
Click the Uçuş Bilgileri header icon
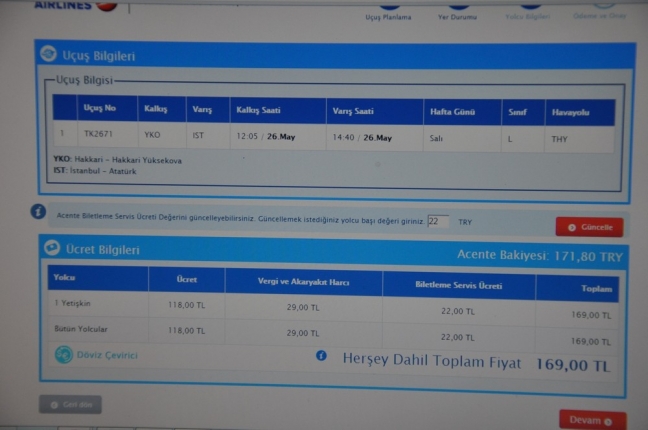pos(48,54)
